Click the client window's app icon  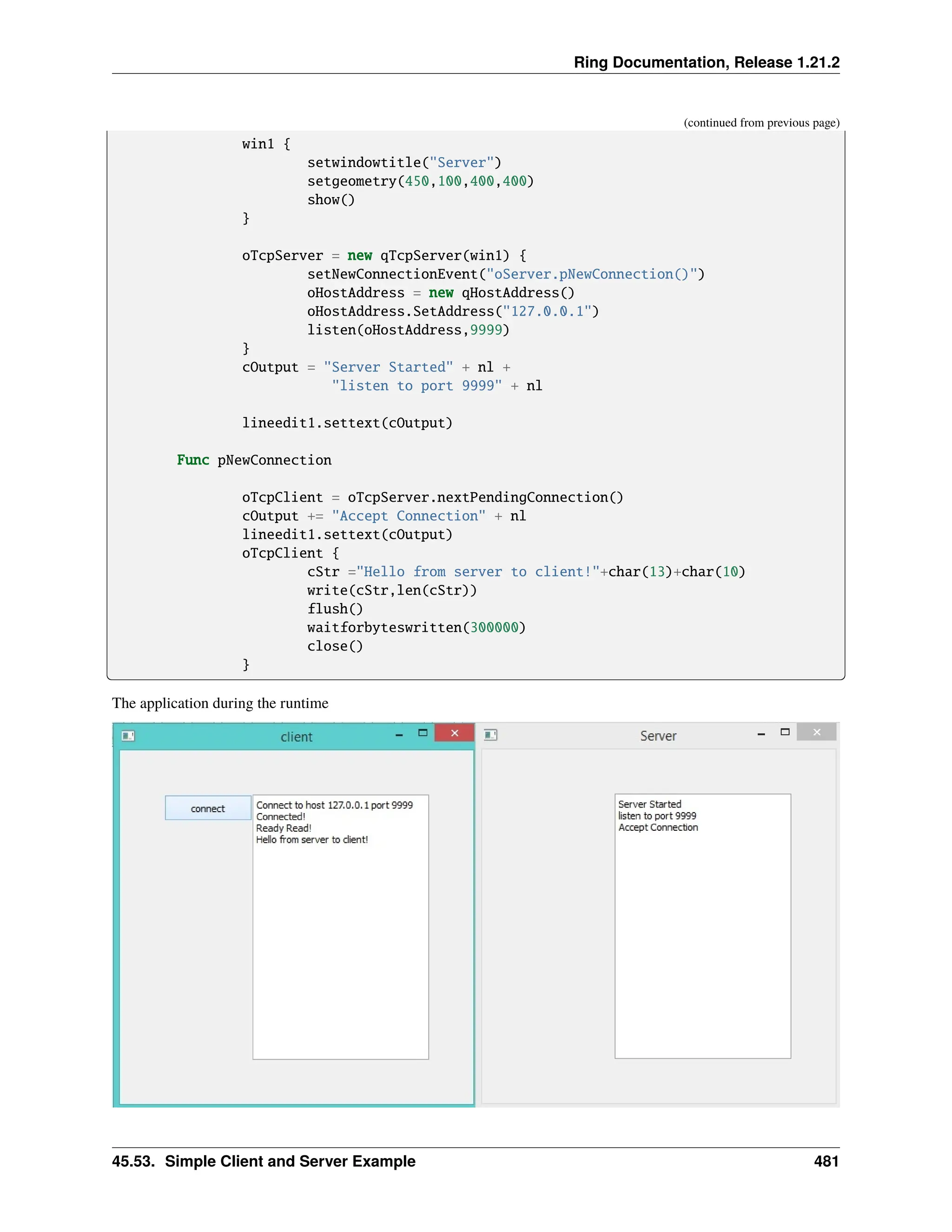tap(128, 735)
